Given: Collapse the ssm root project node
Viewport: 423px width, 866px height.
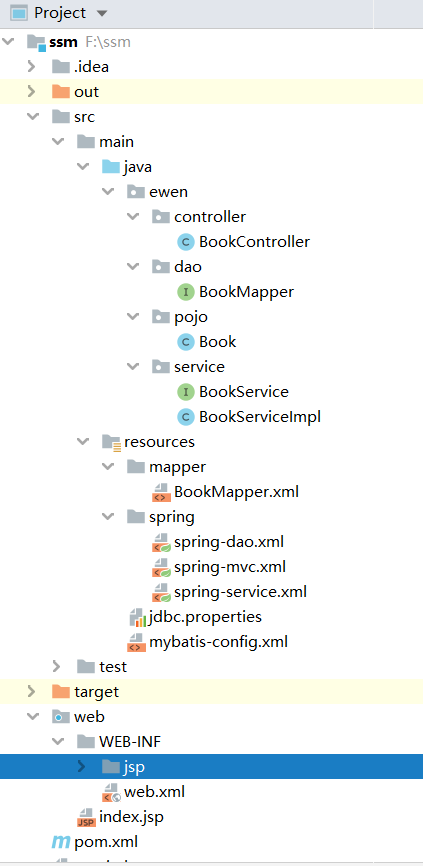Looking at the screenshot, I should coord(8,42).
